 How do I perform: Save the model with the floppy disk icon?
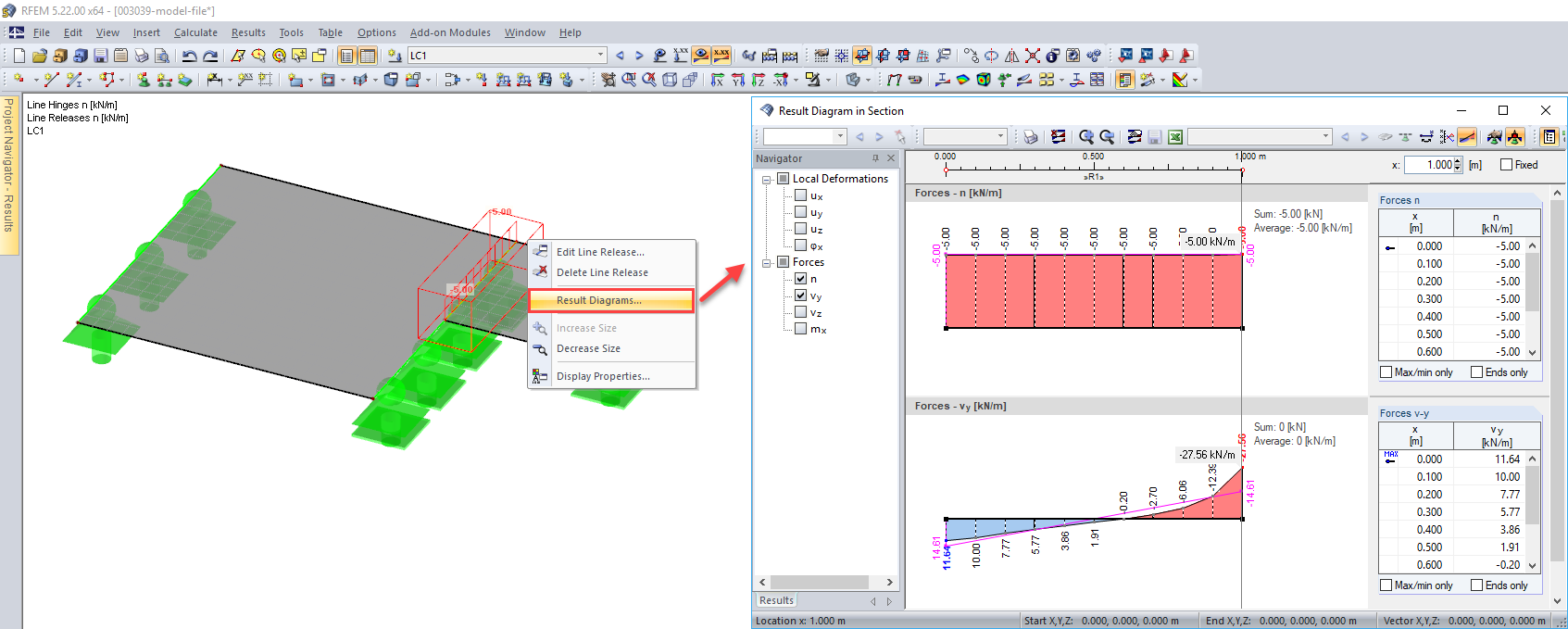click(x=101, y=56)
